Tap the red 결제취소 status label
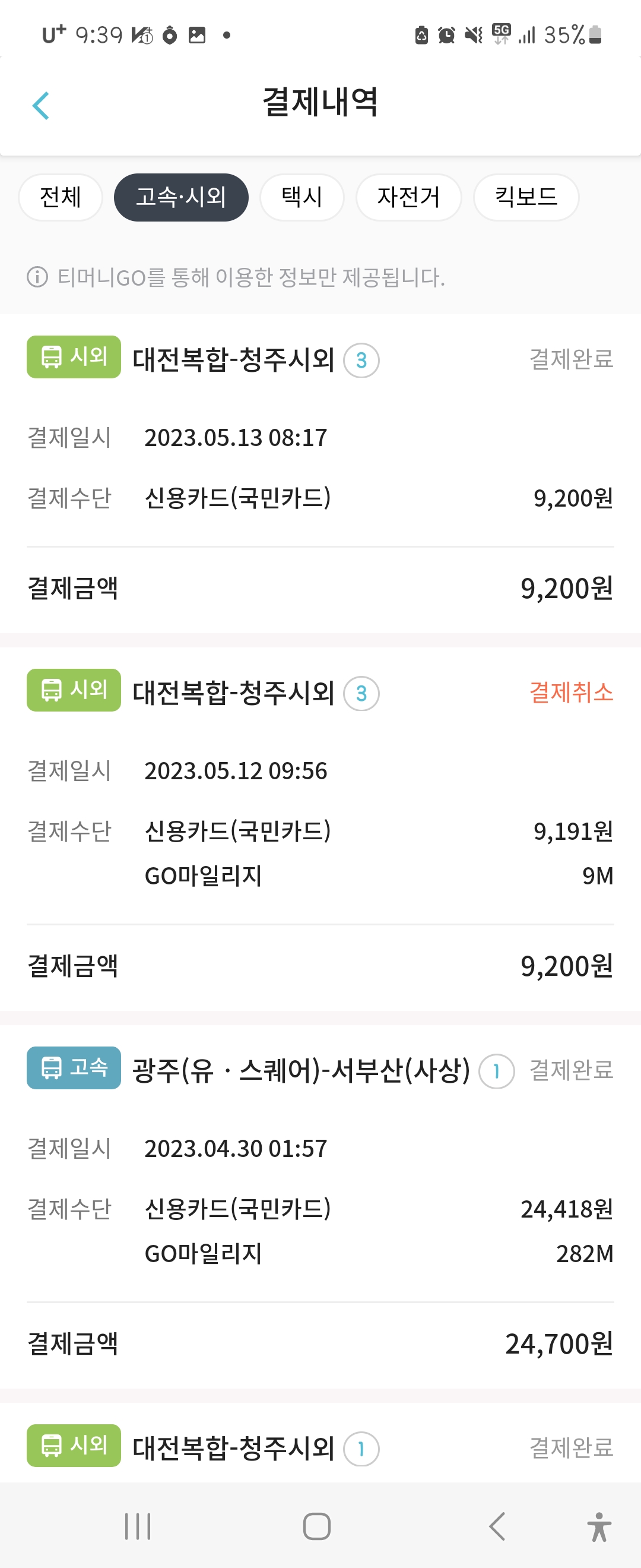 click(570, 692)
